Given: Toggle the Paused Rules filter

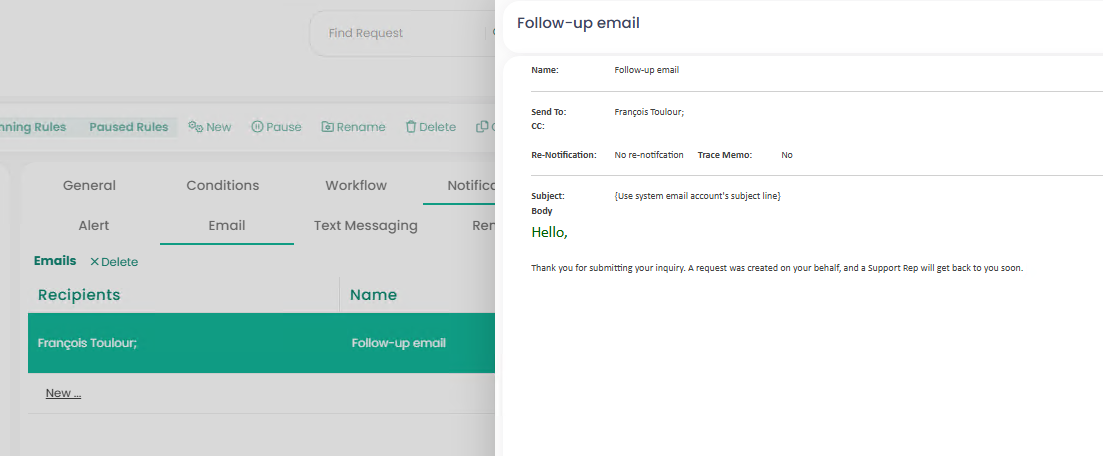Looking at the screenshot, I should [128, 127].
